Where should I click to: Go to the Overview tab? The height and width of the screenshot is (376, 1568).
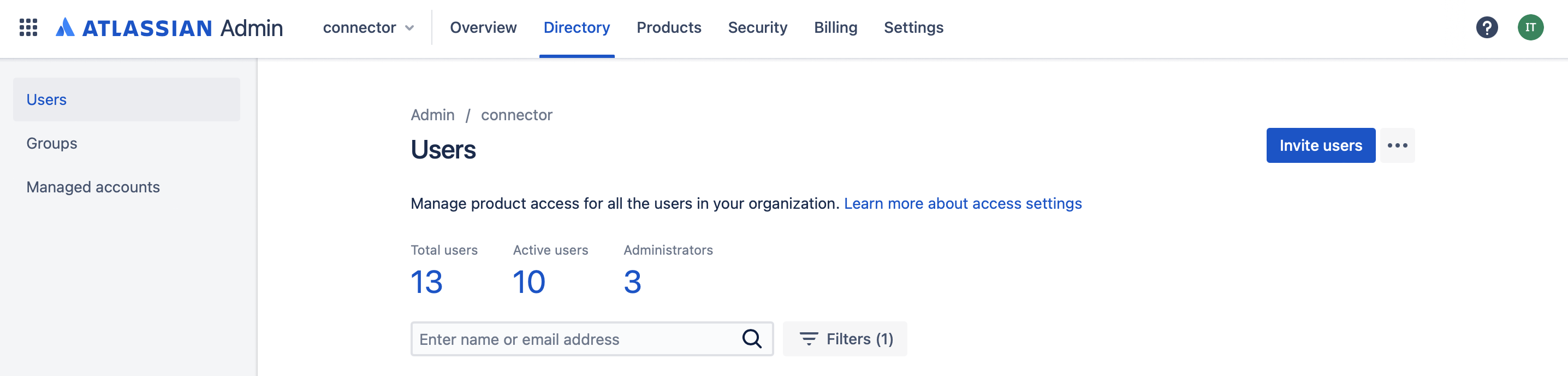pos(483,27)
